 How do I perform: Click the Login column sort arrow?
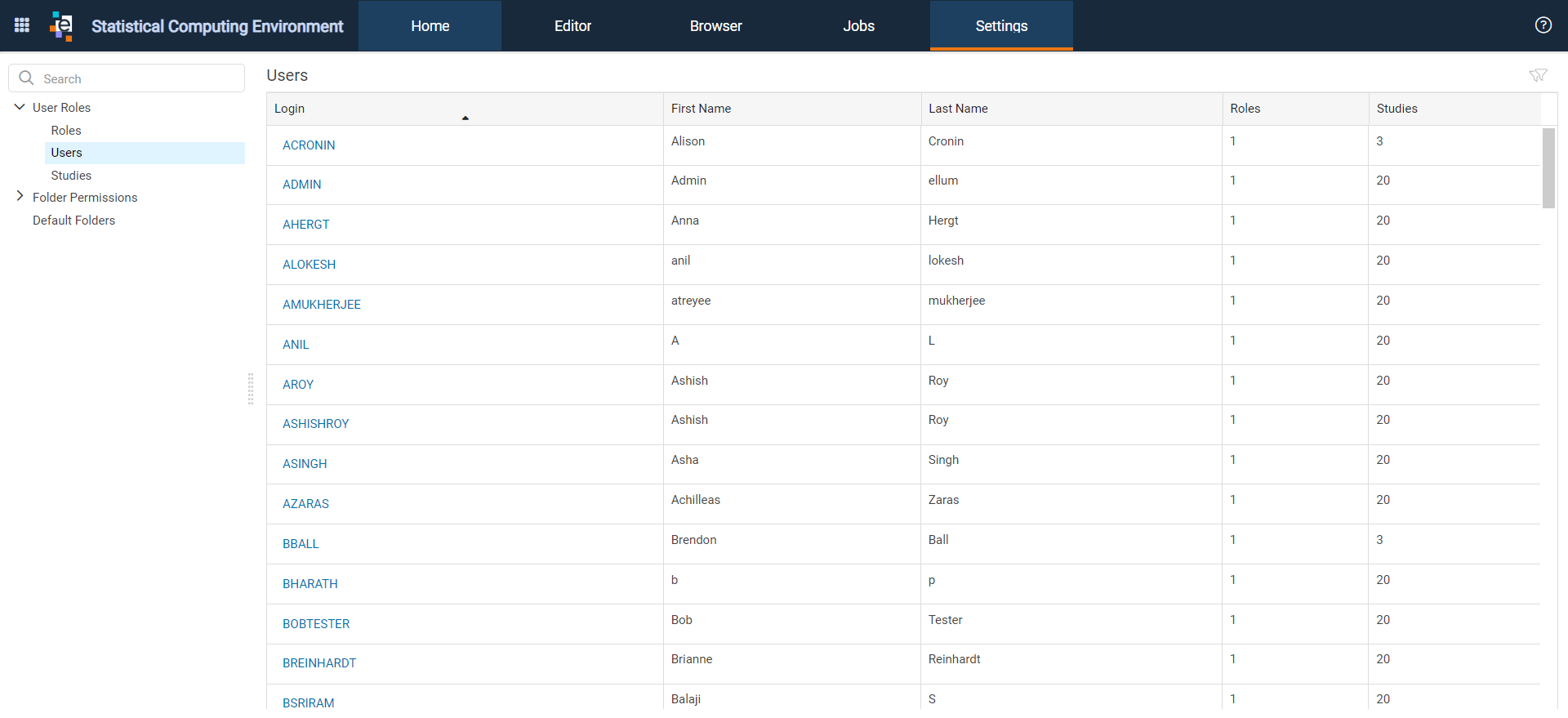tap(465, 118)
